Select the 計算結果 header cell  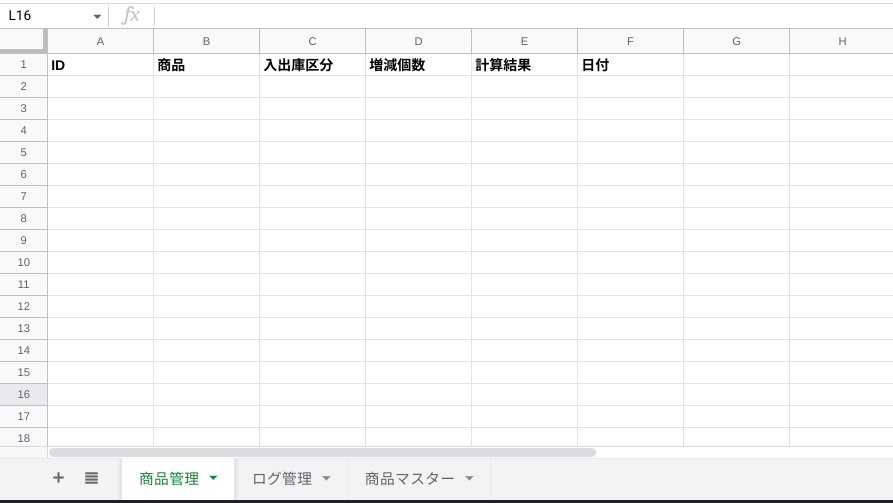pos(524,65)
